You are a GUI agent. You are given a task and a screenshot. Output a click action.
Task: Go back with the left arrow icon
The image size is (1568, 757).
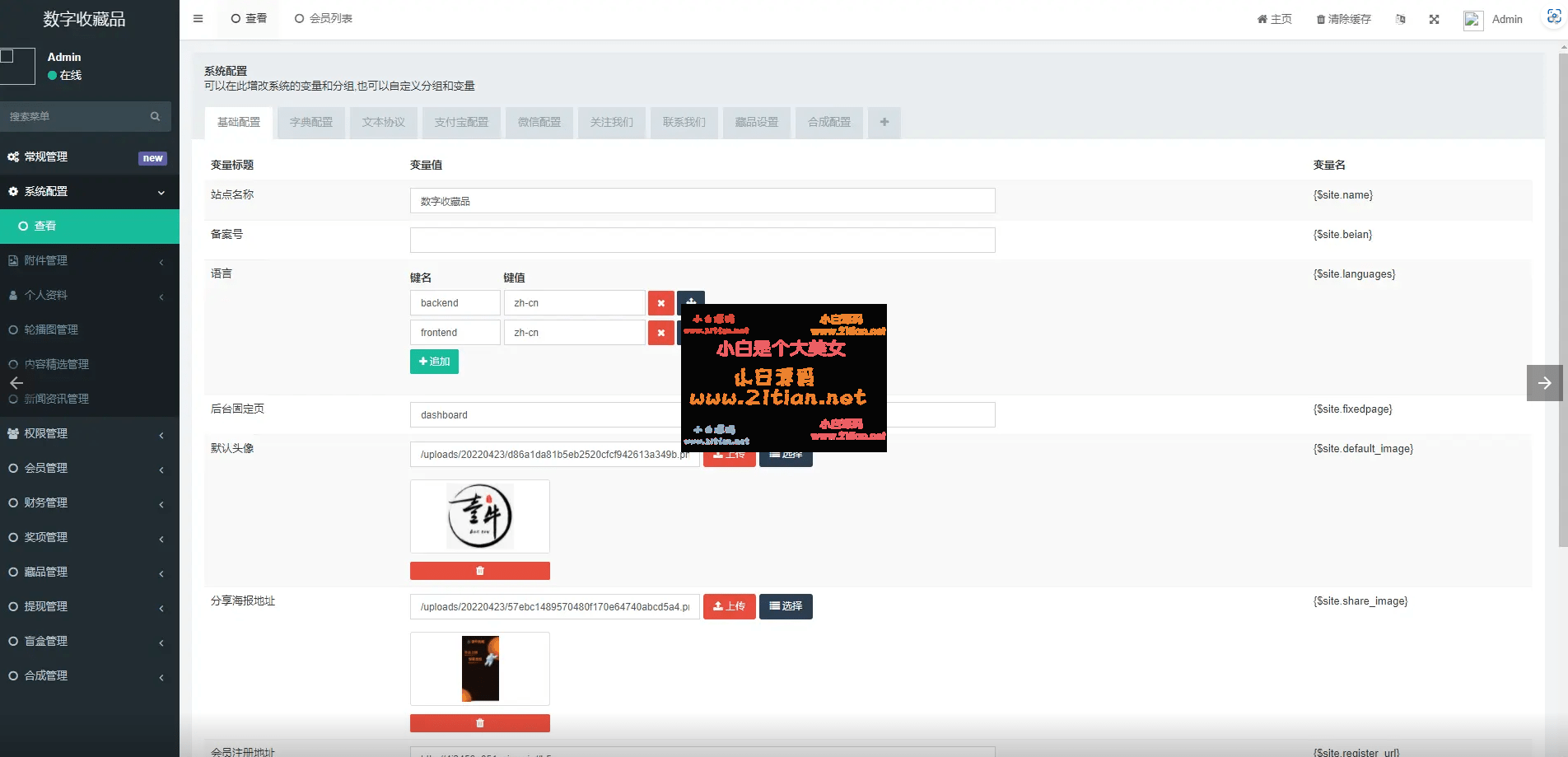click(x=16, y=383)
